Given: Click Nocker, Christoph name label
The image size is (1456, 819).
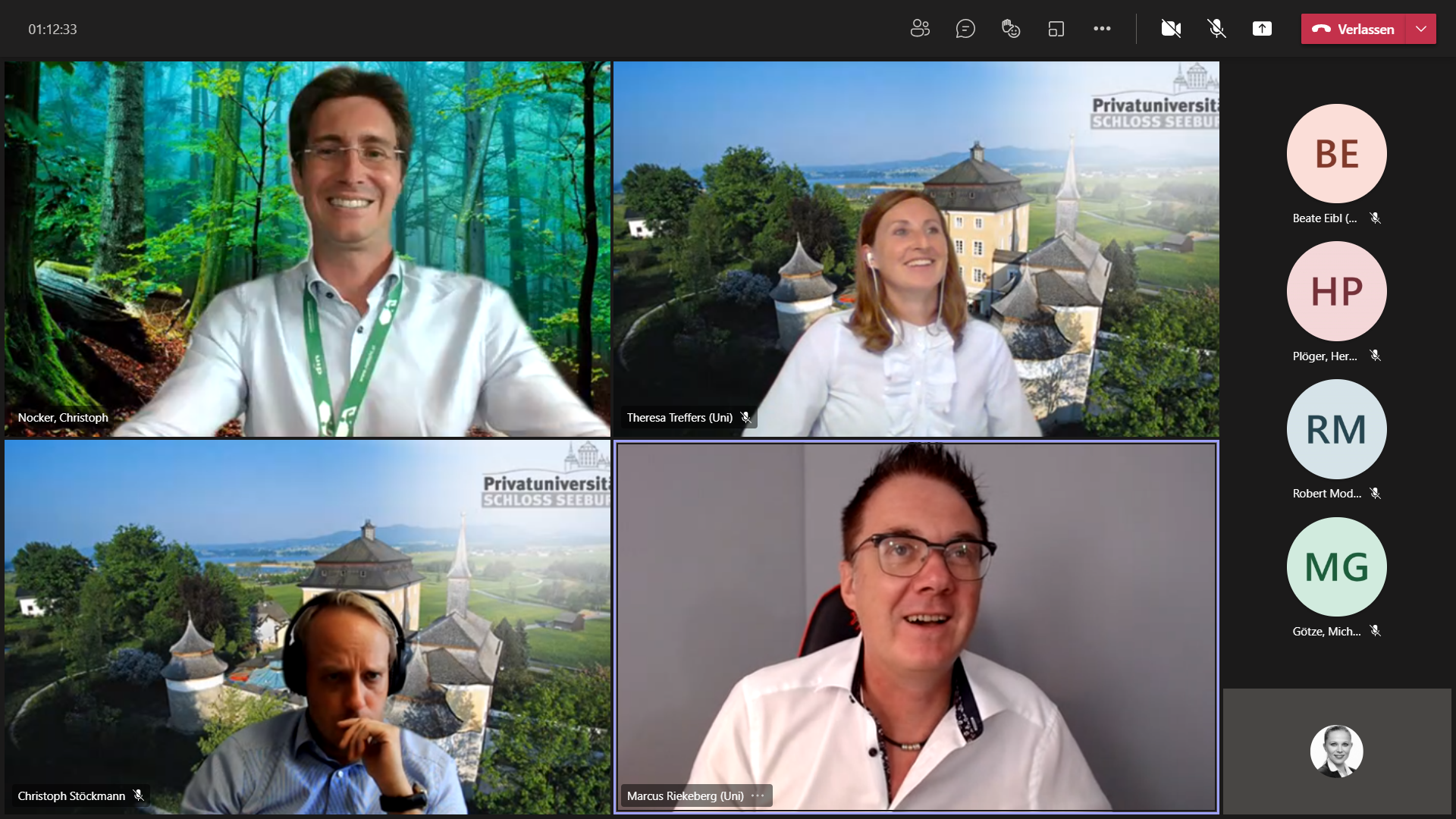Looking at the screenshot, I should click(x=63, y=418).
